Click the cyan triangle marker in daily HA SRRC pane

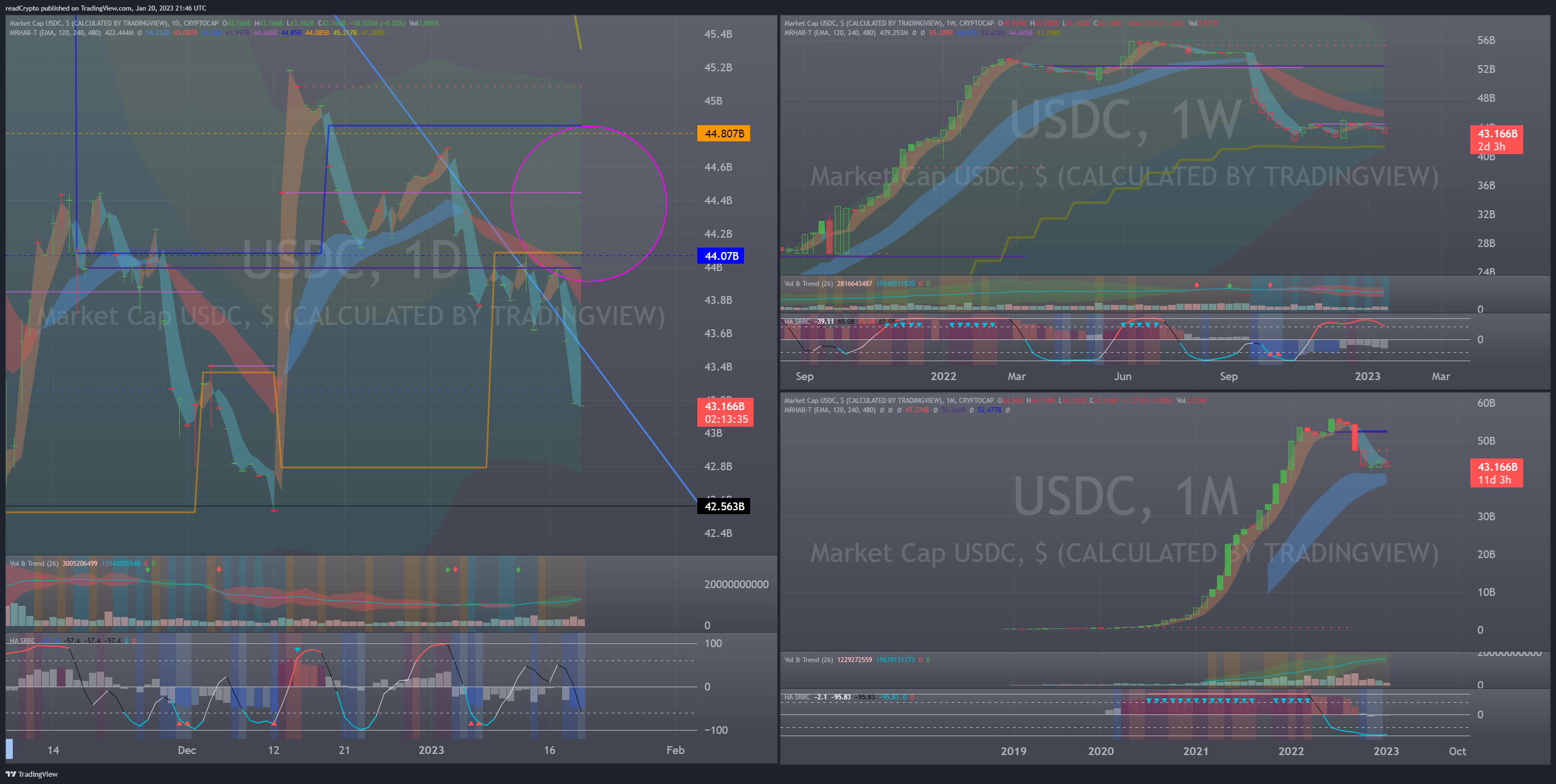pos(297,650)
